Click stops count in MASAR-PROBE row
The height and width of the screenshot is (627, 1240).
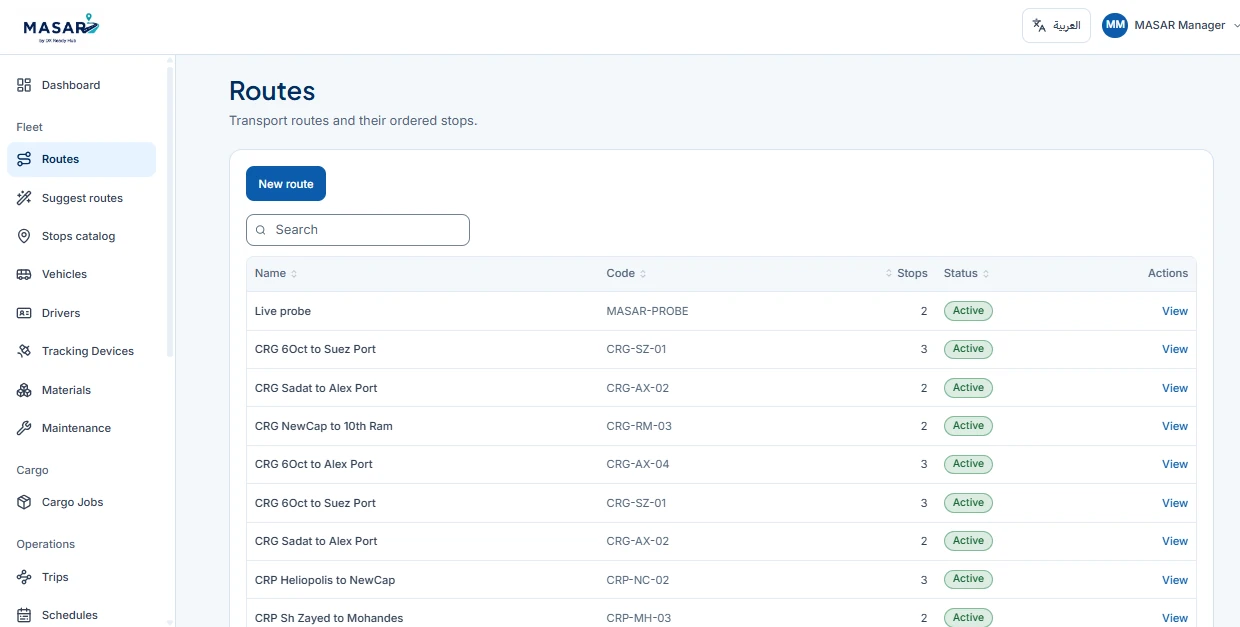point(924,311)
